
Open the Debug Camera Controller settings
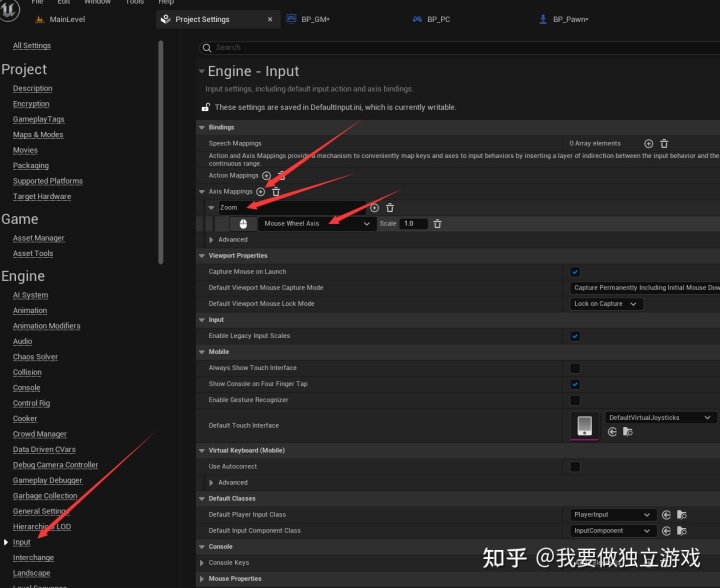56,465
